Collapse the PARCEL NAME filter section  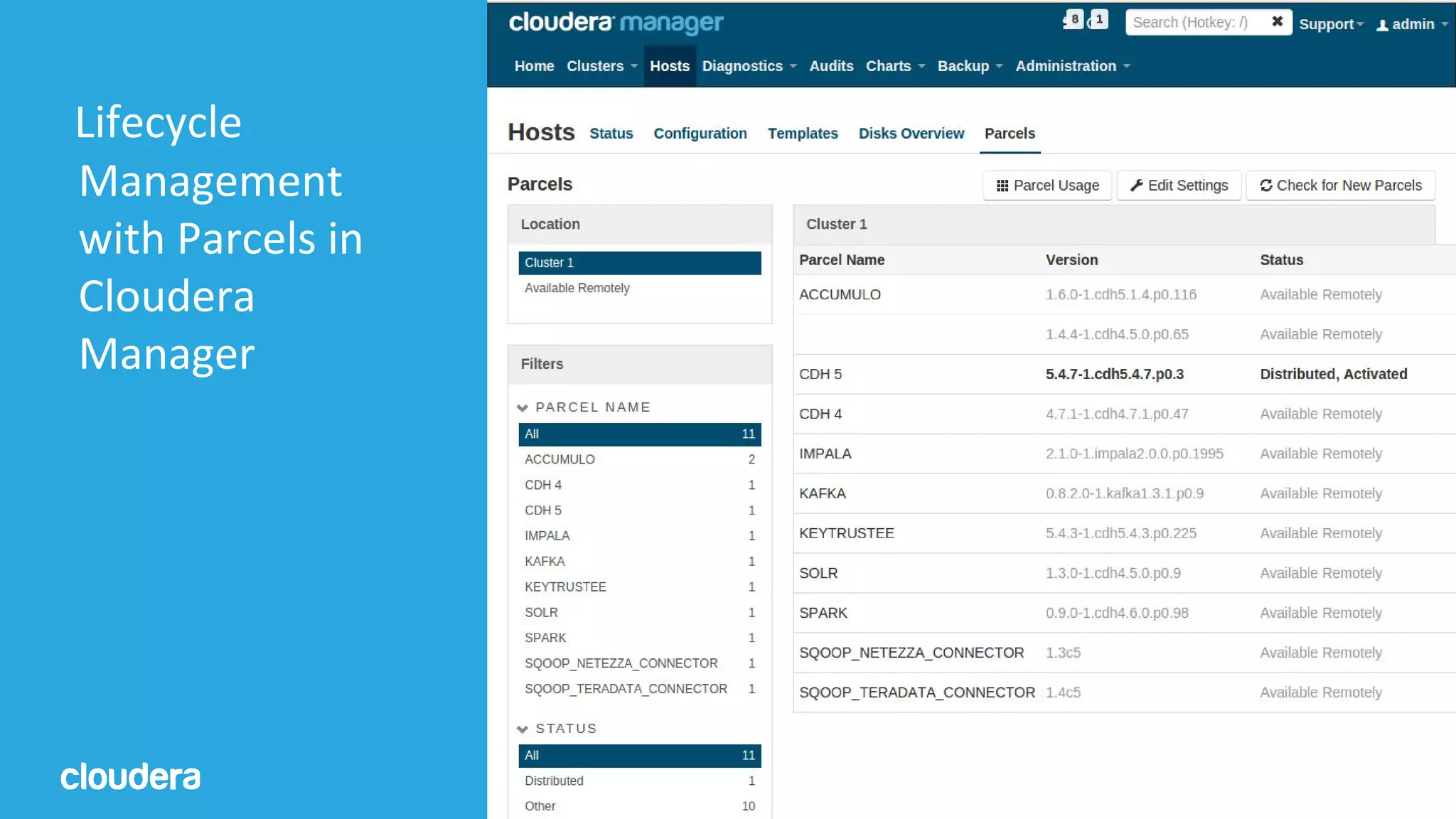pyautogui.click(x=523, y=408)
